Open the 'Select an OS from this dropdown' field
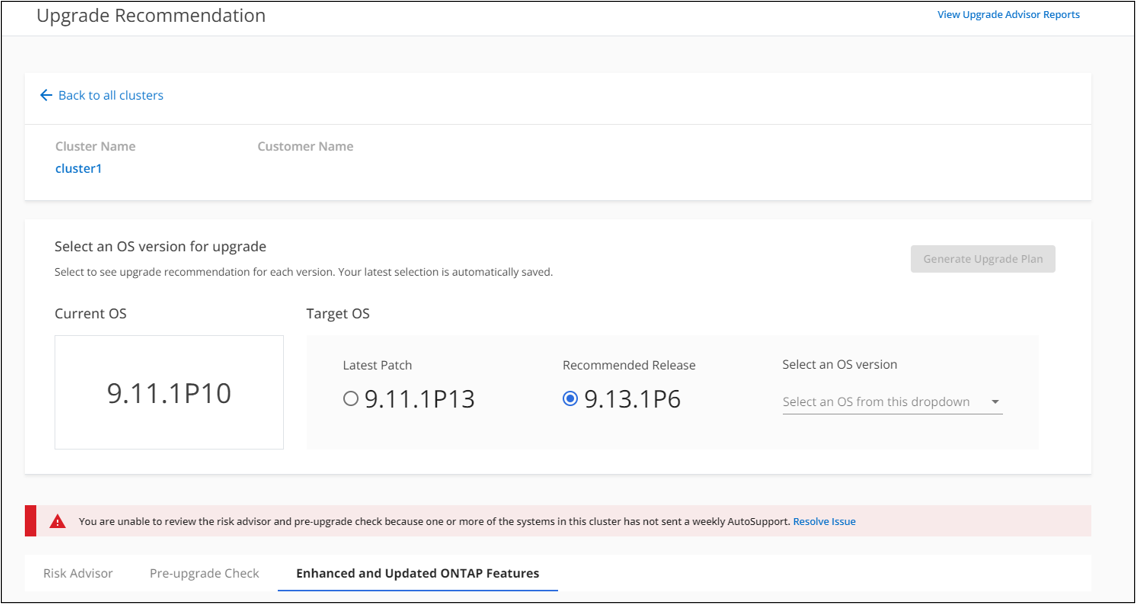This screenshot has height=604, width=1136. pos(876,402)
